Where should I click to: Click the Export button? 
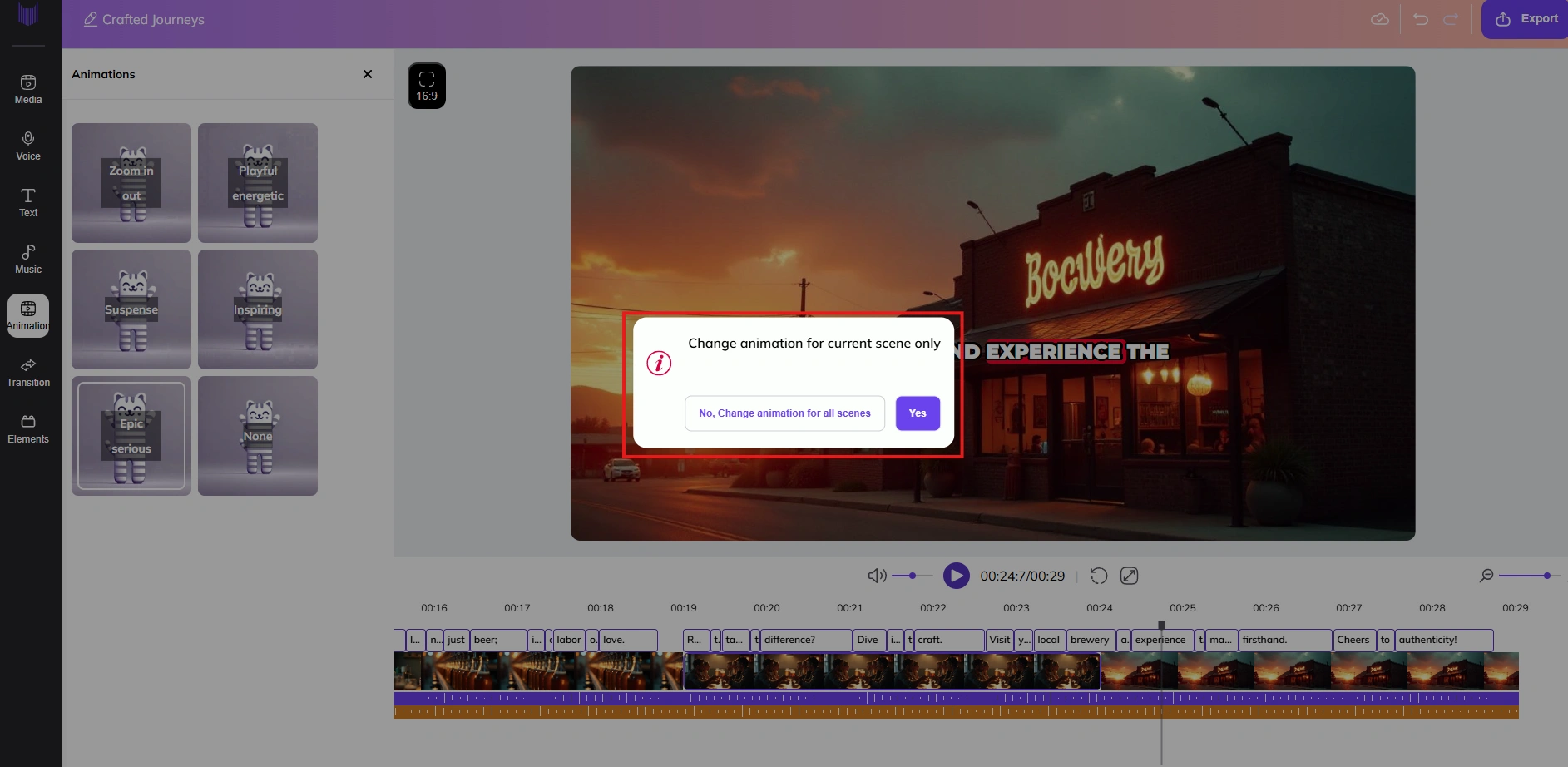[1526, 19]
